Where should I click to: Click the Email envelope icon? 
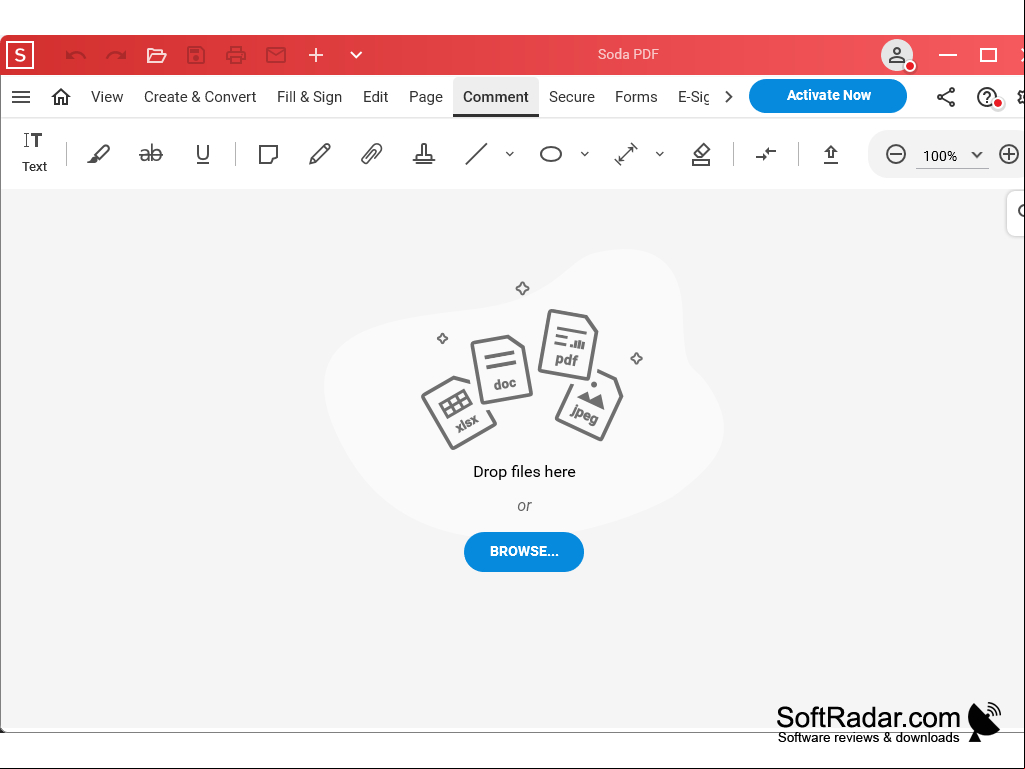point(276,55)
